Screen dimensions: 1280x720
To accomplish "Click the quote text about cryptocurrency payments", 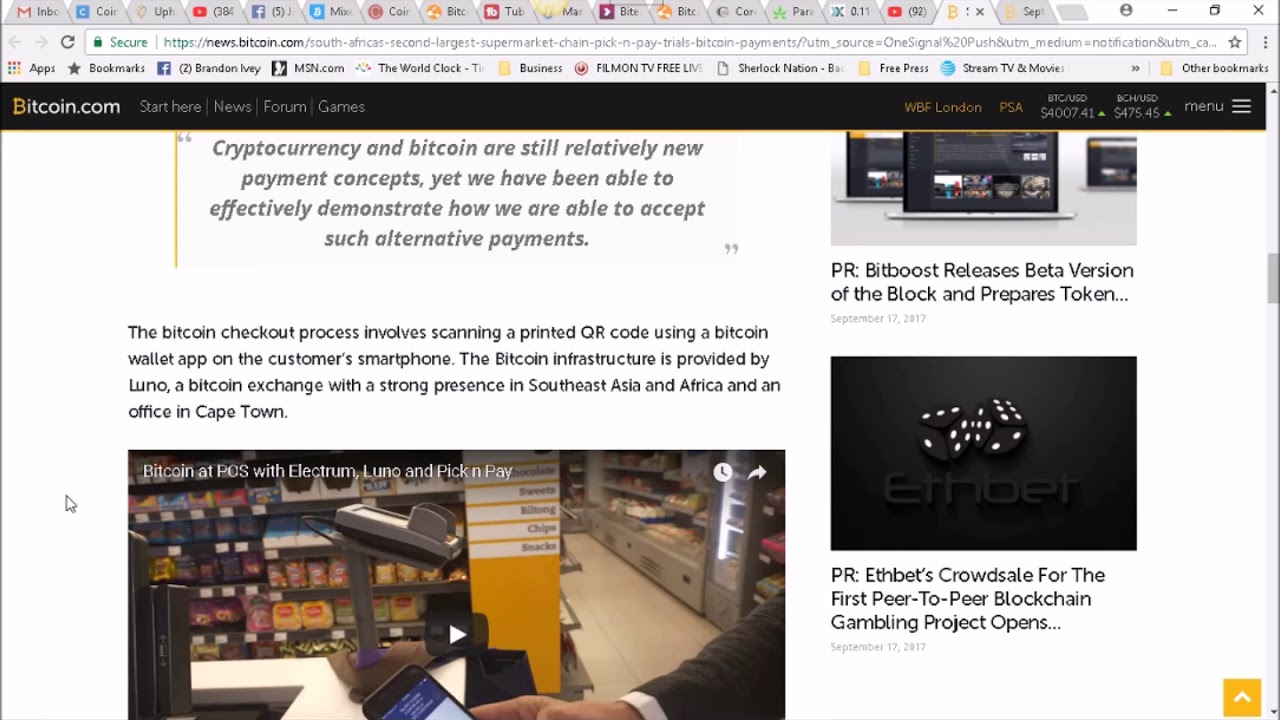I will click(457, 193).
